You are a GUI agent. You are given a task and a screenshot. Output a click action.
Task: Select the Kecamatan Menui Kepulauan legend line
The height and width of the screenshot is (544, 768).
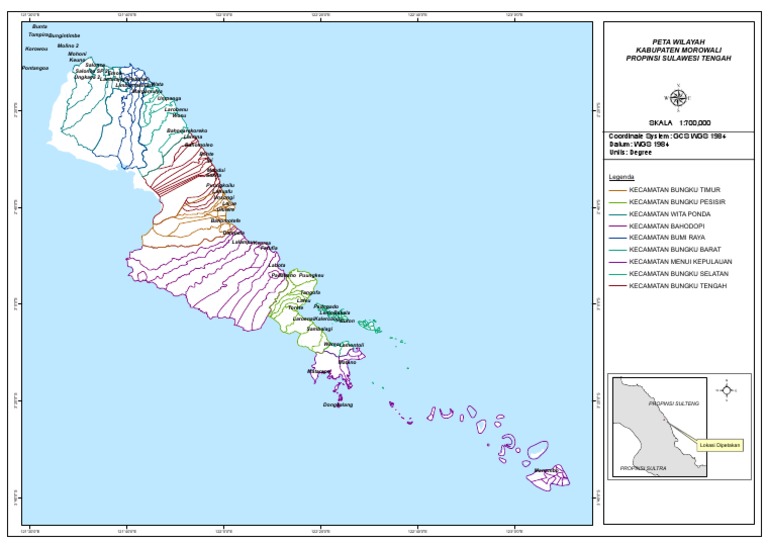click(617, 262)
